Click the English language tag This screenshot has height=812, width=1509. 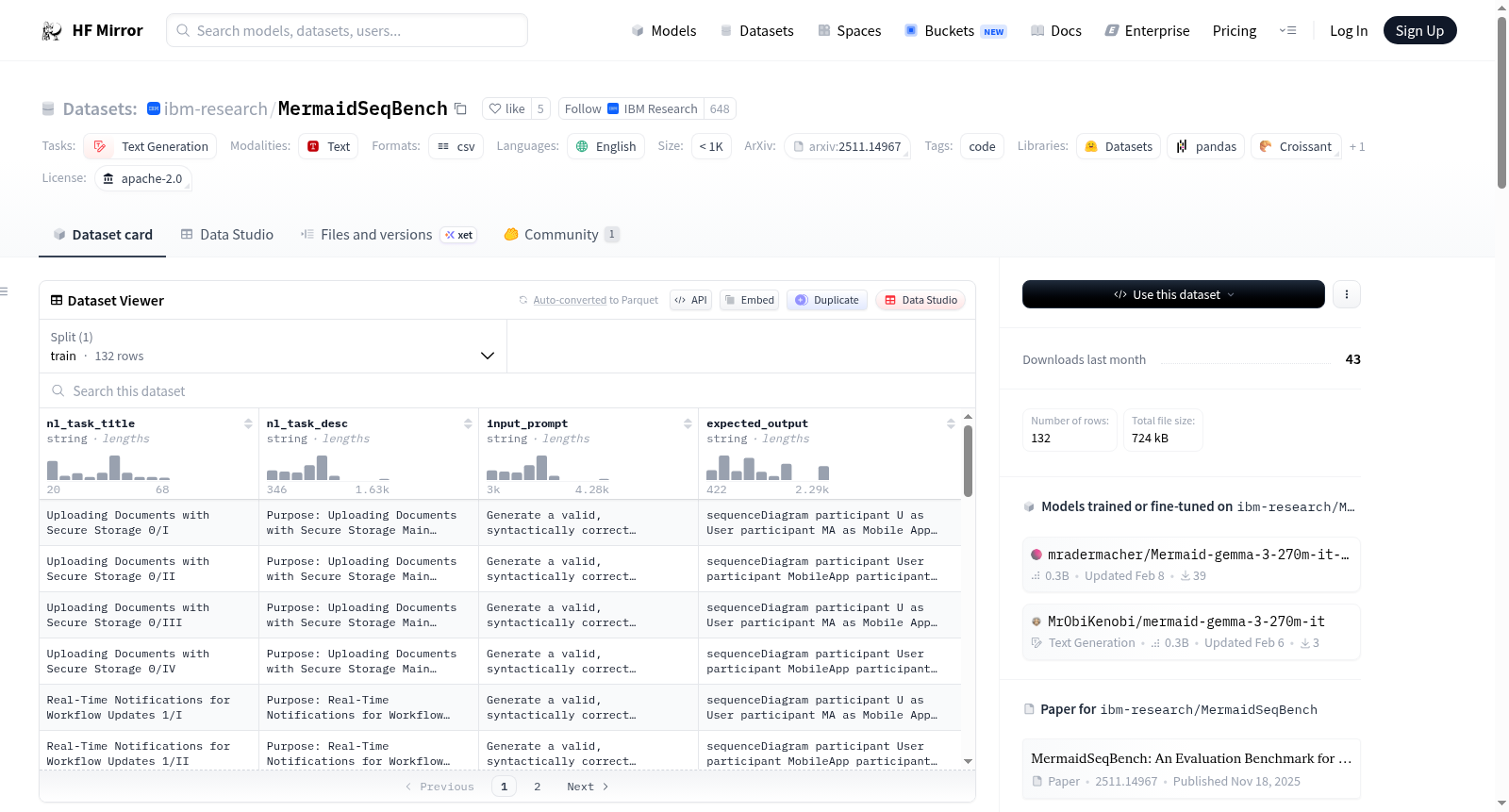605,146
